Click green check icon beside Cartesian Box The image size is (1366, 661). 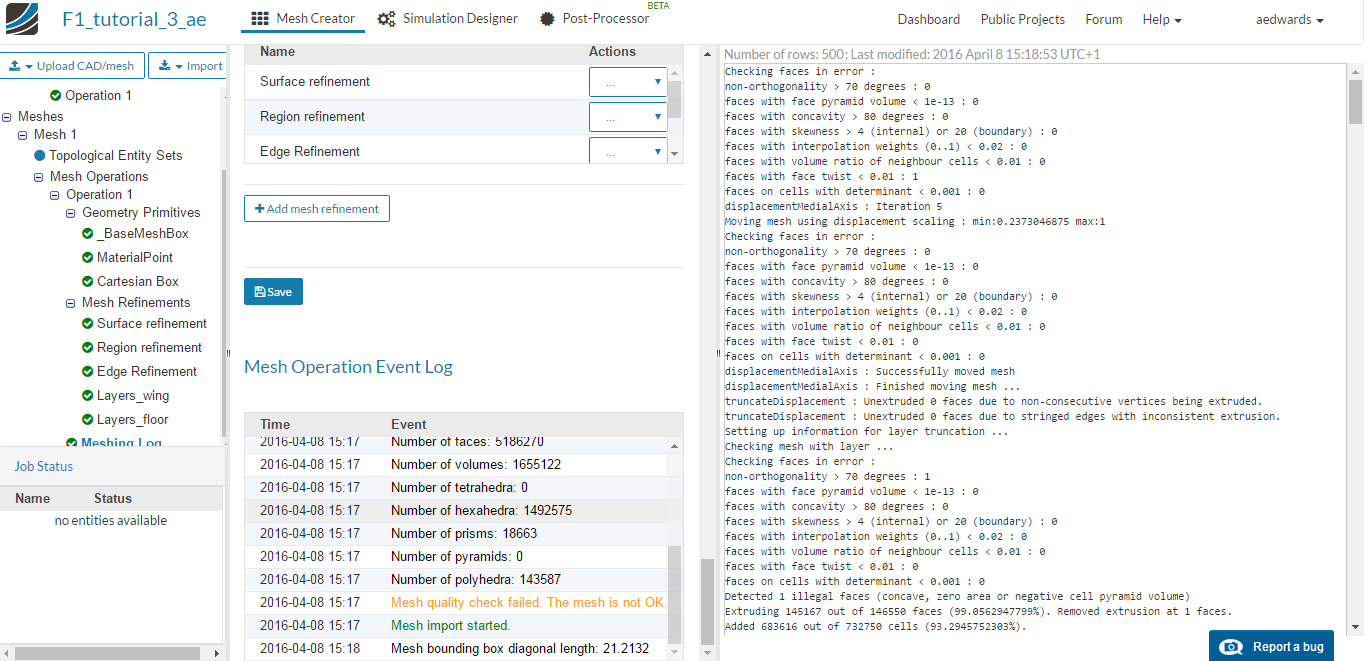point(87,281)
